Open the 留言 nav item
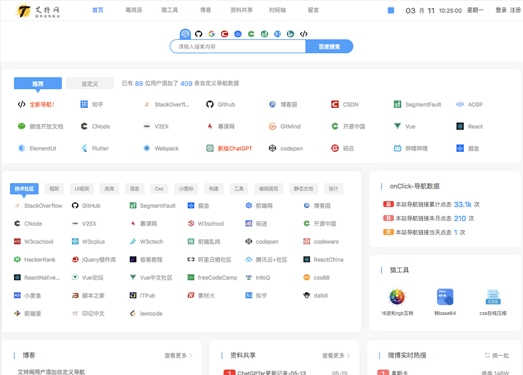The height and width of the screenshot is (375, 523). coord(313,10)
